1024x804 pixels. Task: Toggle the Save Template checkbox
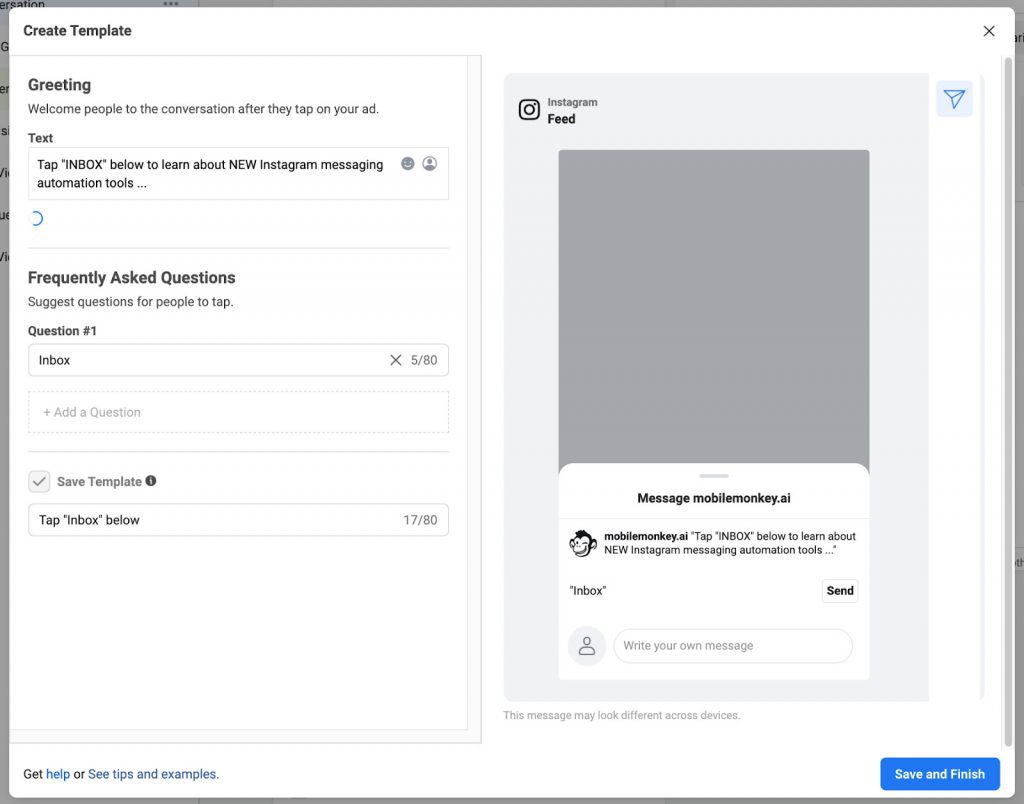click(39, 481)
